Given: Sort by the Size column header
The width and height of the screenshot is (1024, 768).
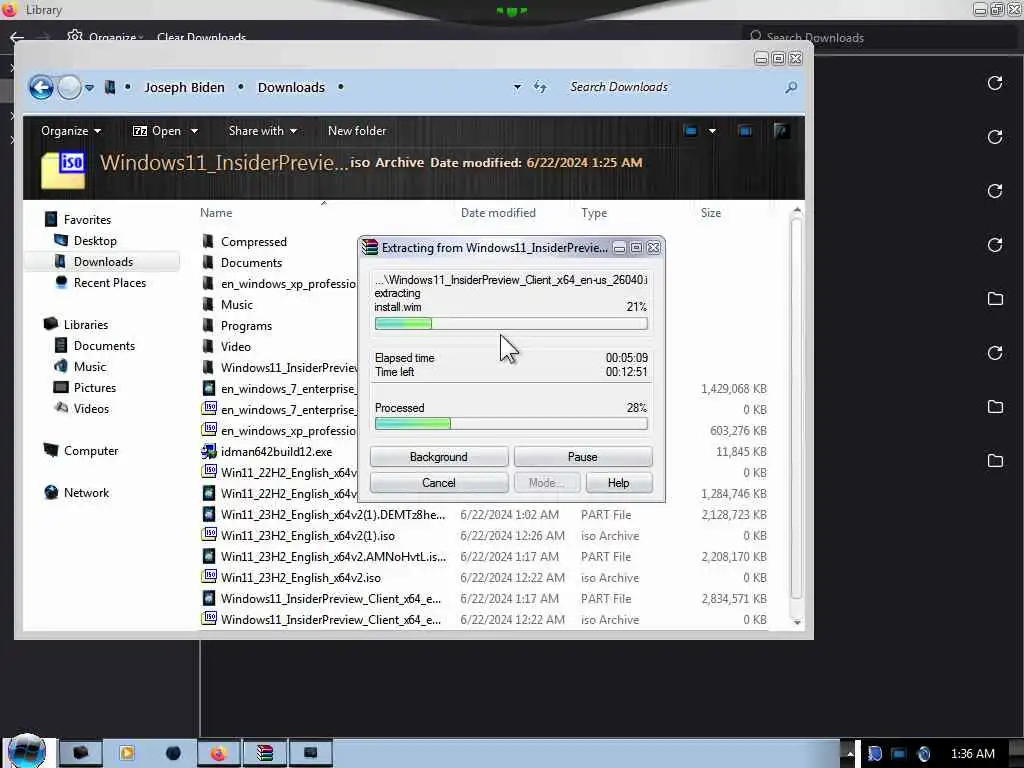Looking at the screenshot, I should coord(711,213).
